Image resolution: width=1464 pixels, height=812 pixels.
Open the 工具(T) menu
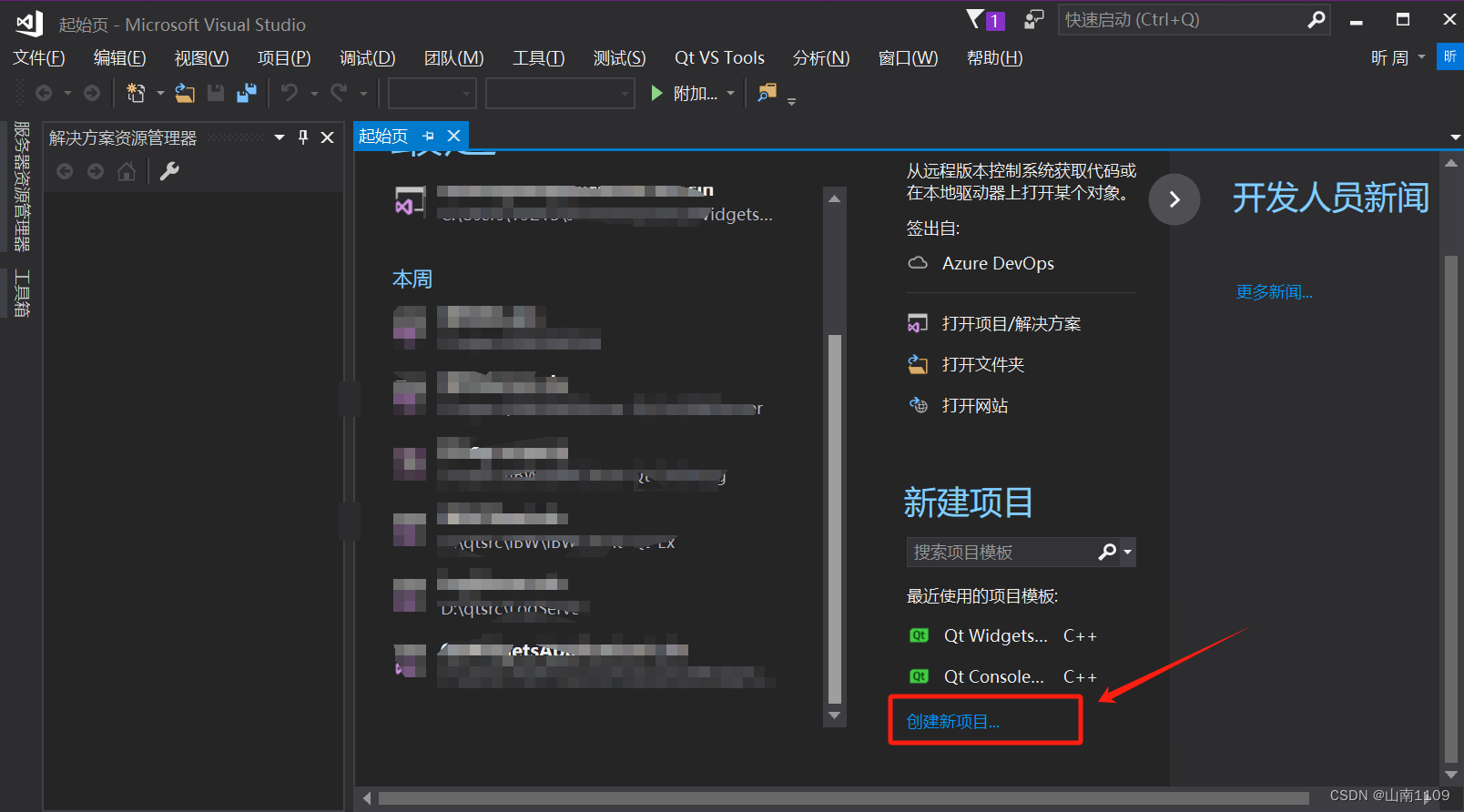(x=538, y=57)
